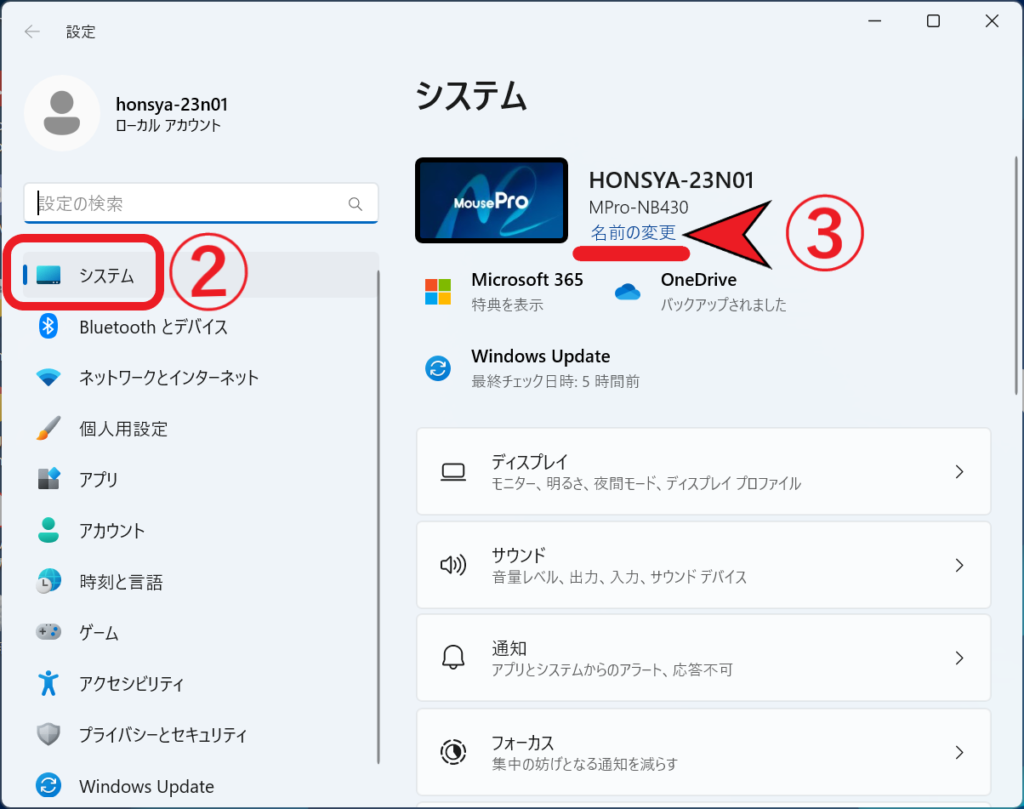Expand the フォーカス settings row chevron
Image resolution: width=1024 pixels, height=809 pixels.
(958, 752)
